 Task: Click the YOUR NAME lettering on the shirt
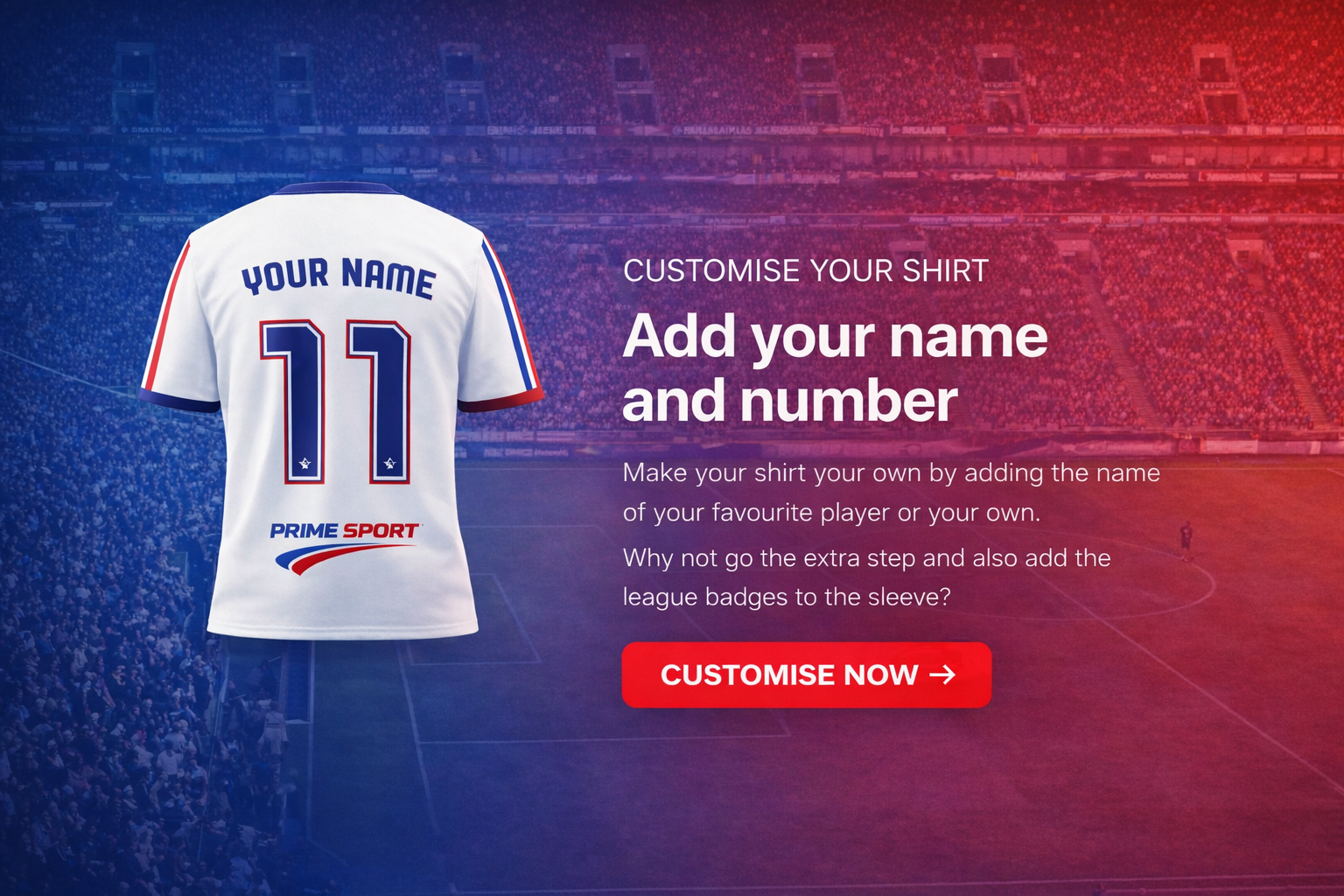(x=338, y=277)
